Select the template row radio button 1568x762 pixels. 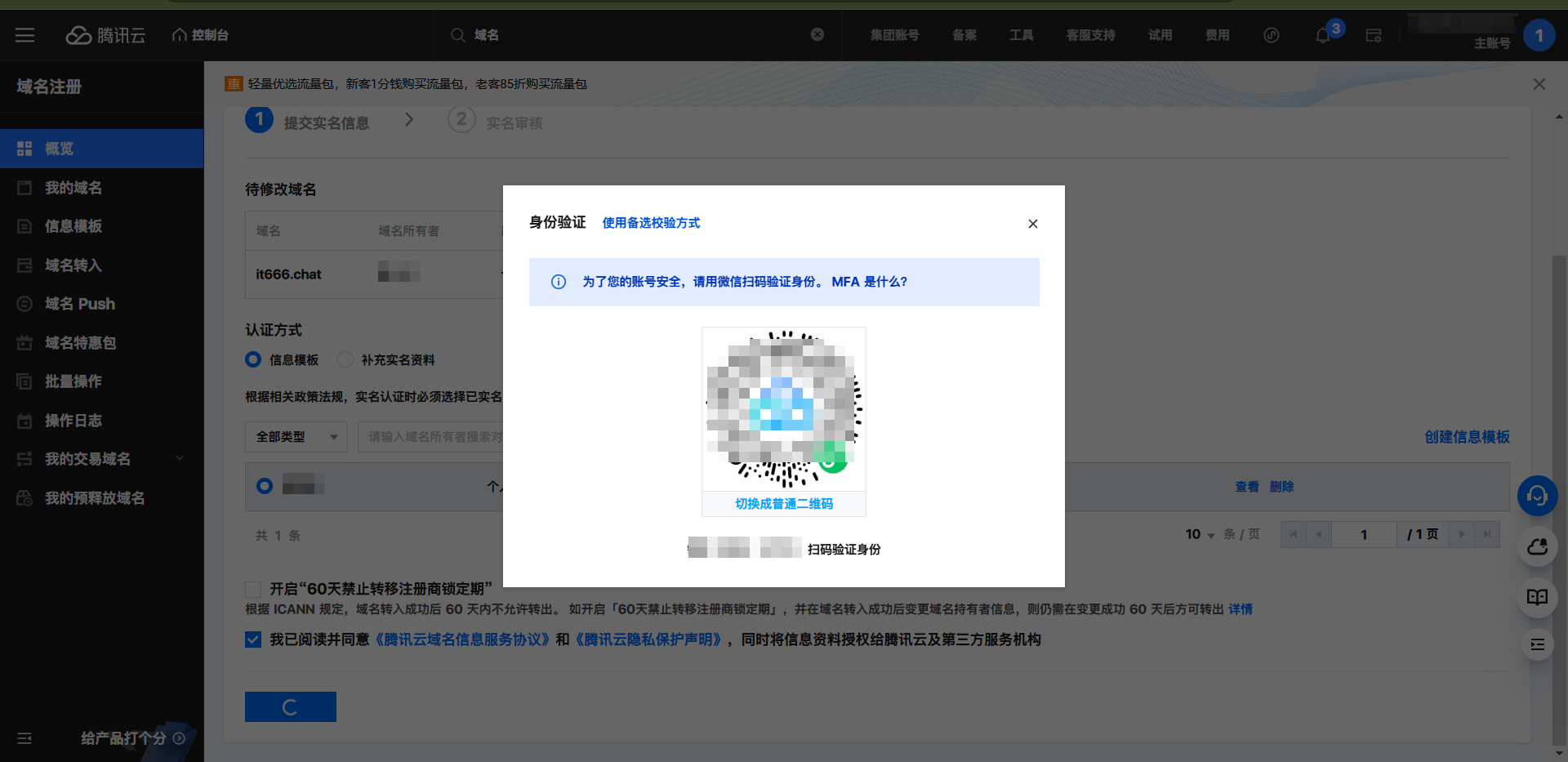pos(265,486)
